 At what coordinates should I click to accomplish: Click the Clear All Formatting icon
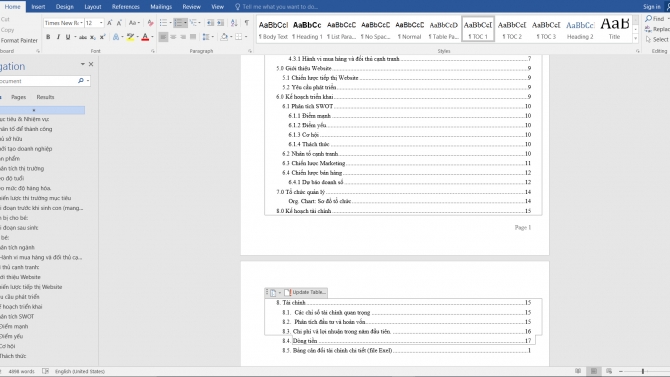[x=150, y=23]
